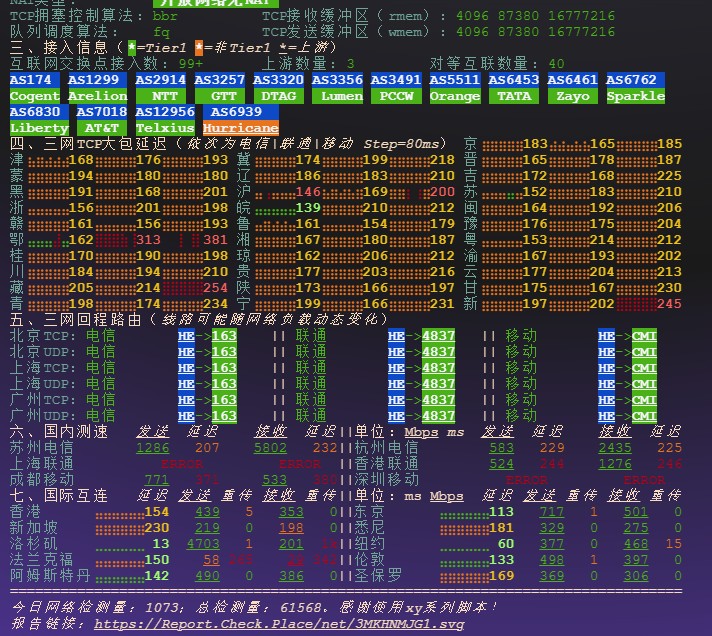Image resolution: width=712 pixels, height=636 pixels.
Task: Click the Liberty provider label
Action: [x=39, y=128]
